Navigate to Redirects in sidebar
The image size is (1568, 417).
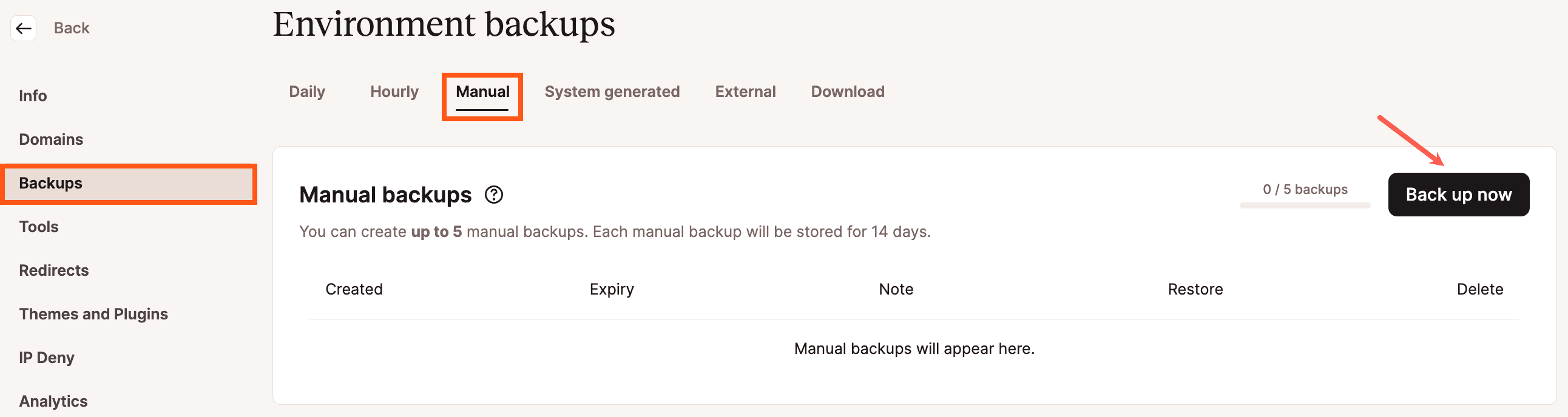54,270
